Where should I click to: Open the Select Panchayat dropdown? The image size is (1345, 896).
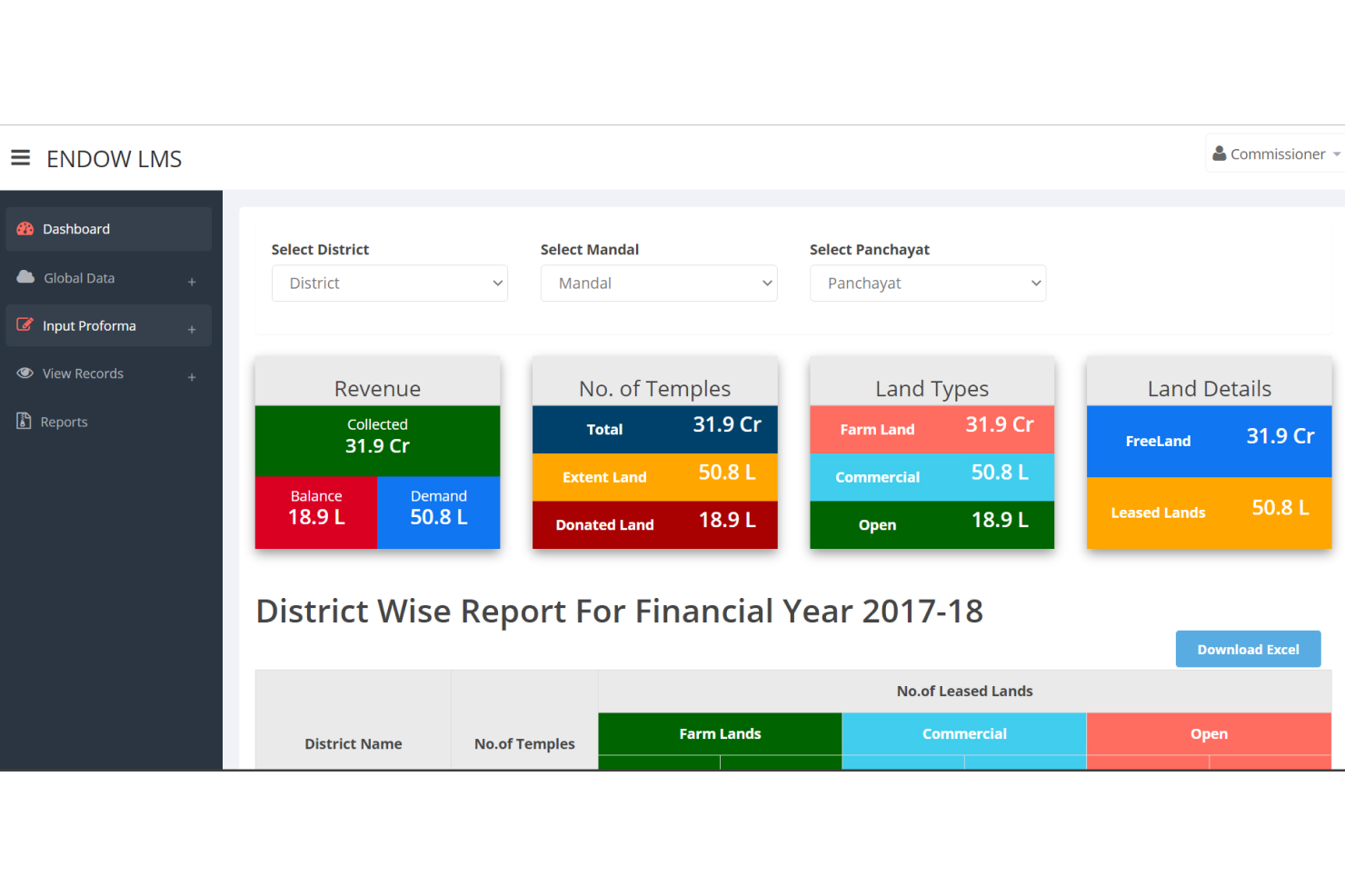[x=928, y=284]
